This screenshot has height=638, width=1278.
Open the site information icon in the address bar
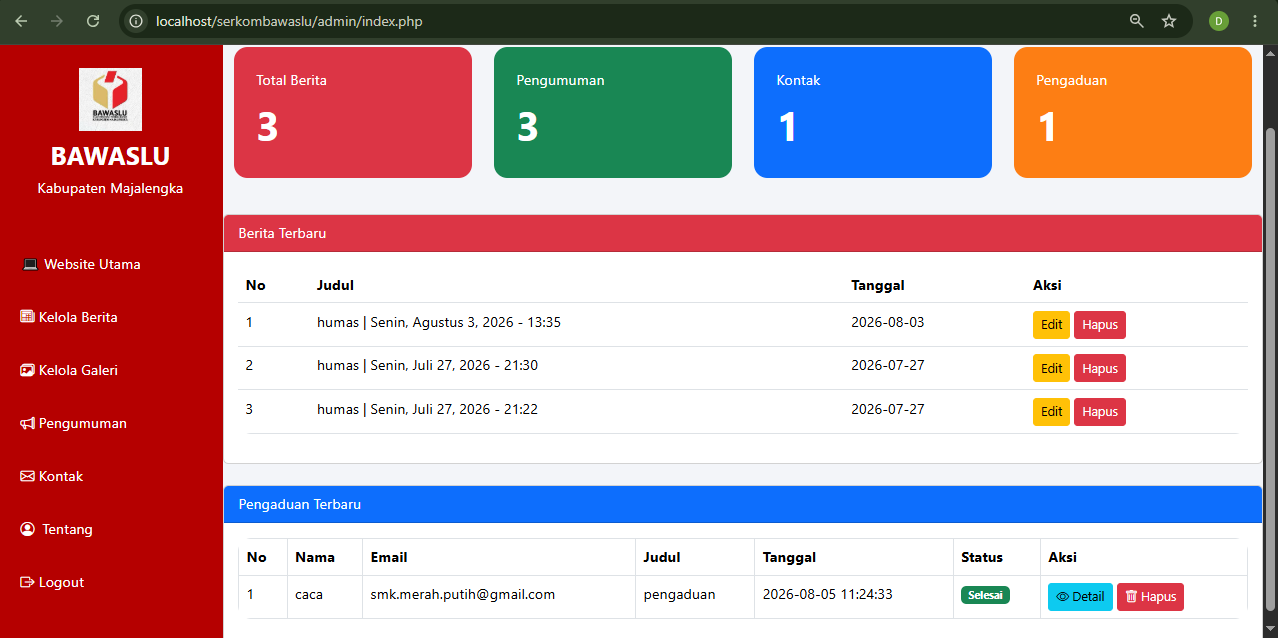click(137, 21)
